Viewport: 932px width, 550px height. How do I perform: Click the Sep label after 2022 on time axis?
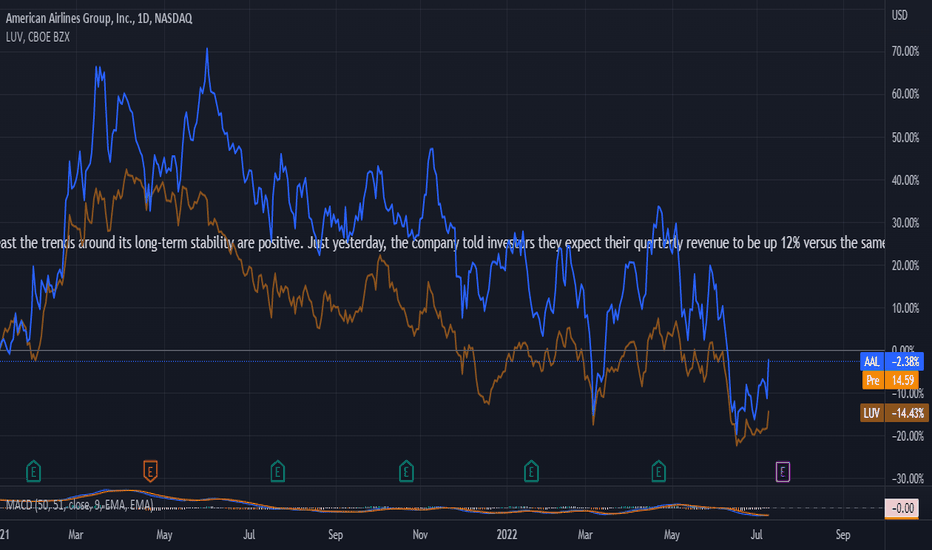(x=843, y=535)
